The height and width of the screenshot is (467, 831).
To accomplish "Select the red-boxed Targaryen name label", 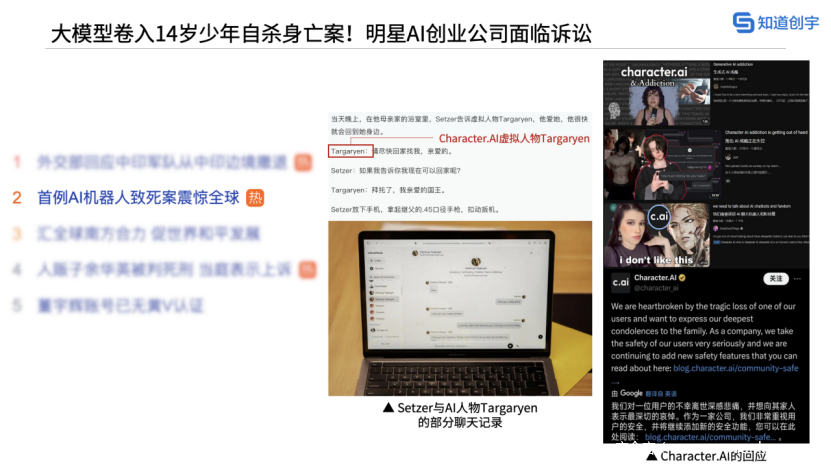I will (x=350, y=151).
